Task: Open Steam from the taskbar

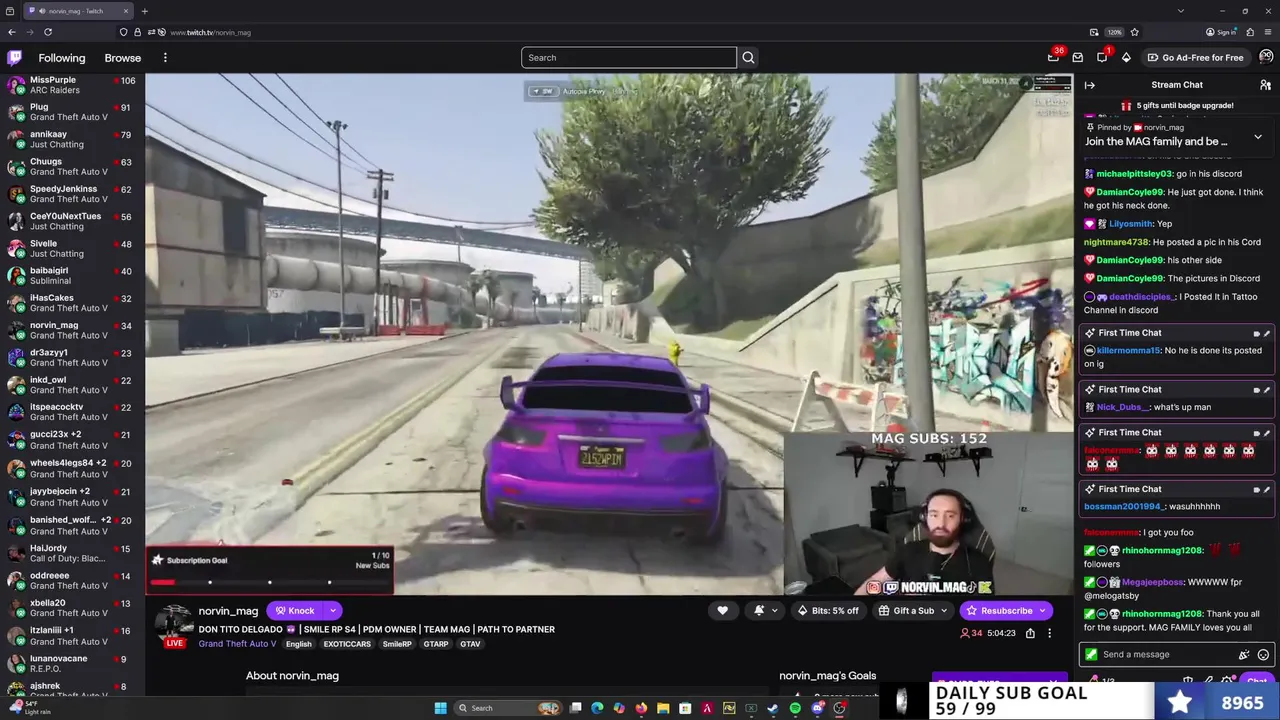Action: click(773, 708)
